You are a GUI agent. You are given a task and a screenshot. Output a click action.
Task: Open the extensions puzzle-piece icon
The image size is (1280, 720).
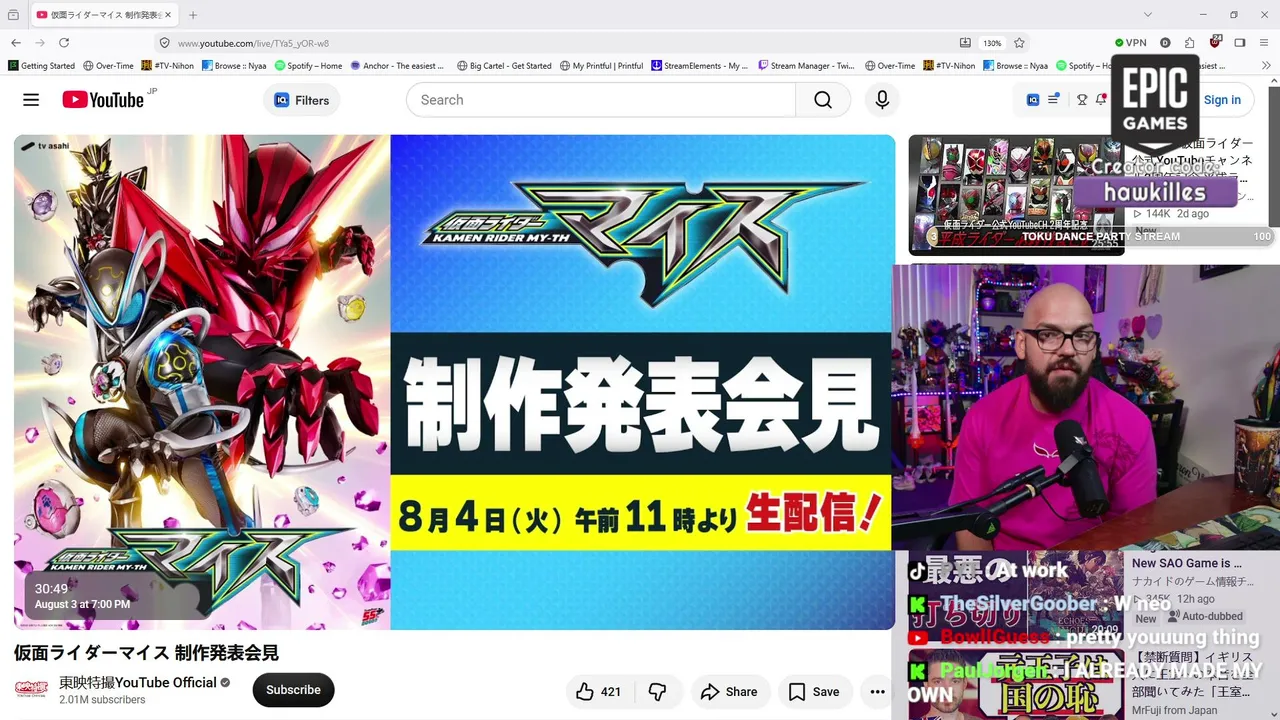[1189, 43]
